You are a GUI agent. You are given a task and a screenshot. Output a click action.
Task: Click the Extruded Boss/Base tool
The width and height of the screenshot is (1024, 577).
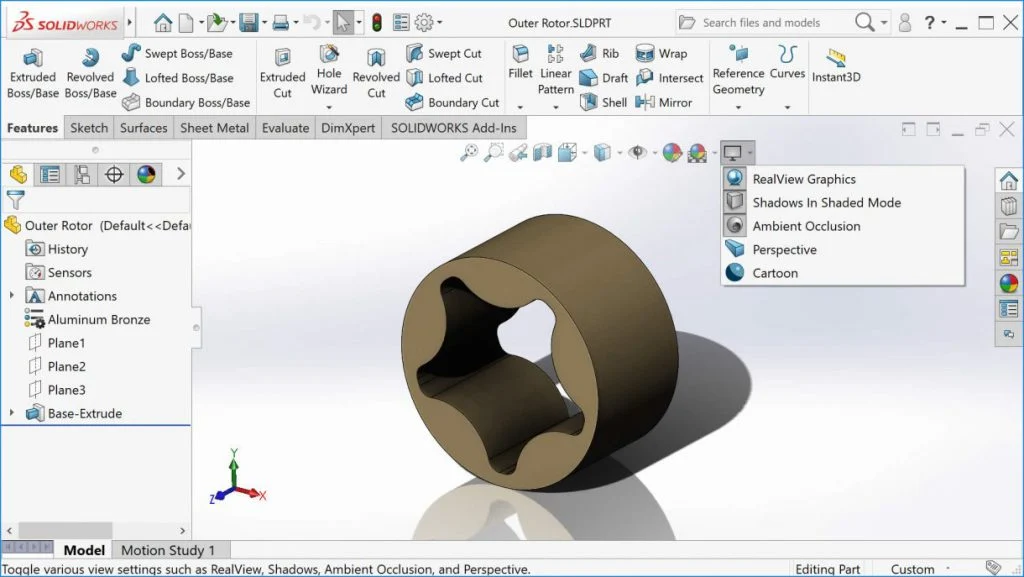(33, 73)
